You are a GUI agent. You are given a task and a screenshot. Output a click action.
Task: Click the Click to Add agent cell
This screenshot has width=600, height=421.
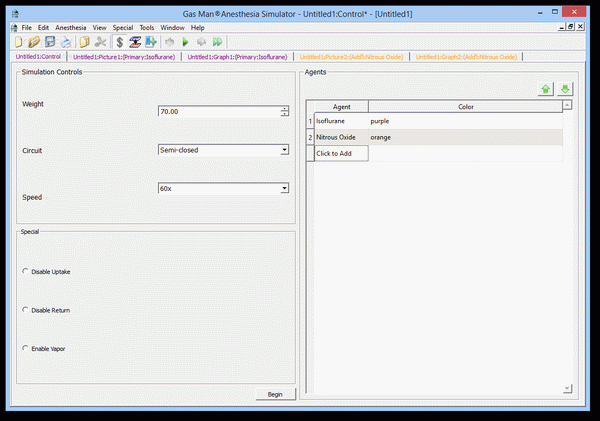coord(341,153)
